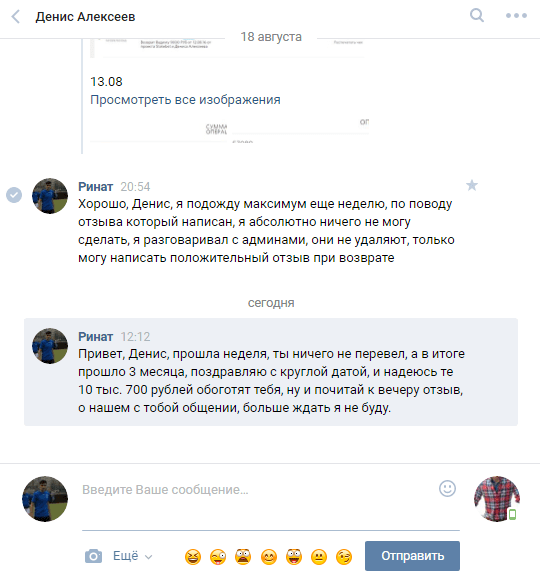Expand the Ещё attachments dropdown
Screen dimensions: 540x586
(133, 556)
